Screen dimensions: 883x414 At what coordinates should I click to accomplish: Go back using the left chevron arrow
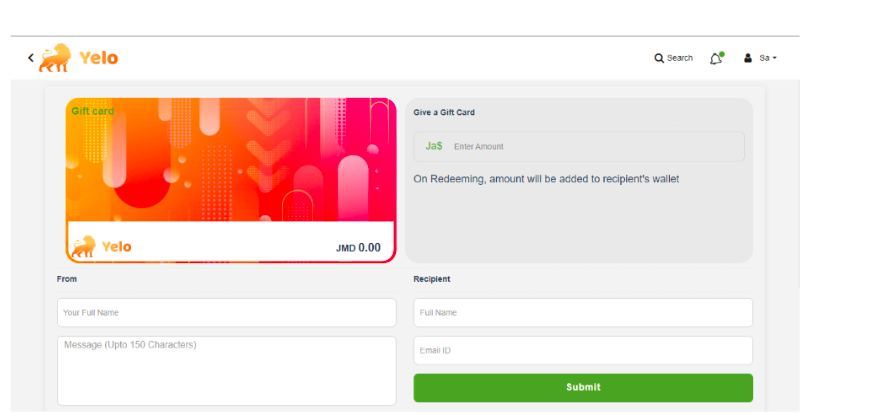[31, 57]
